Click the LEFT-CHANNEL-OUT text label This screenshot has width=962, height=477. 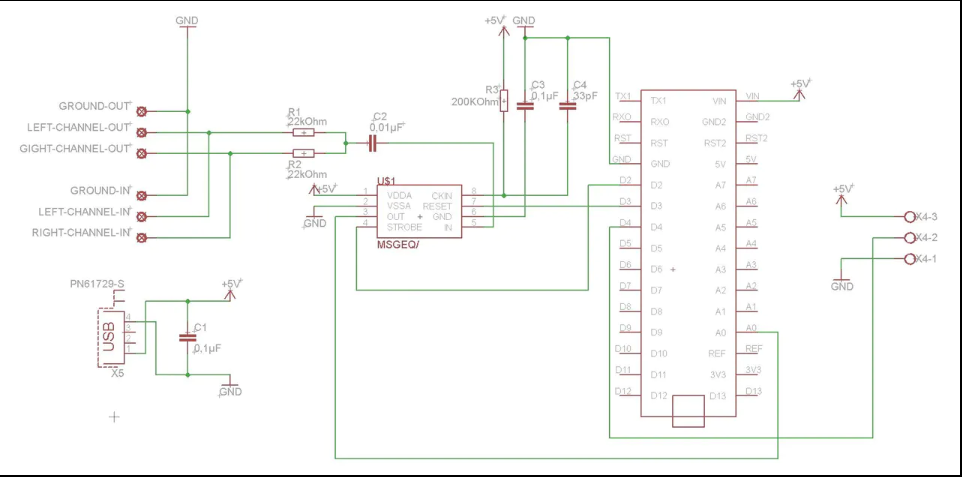79,127
